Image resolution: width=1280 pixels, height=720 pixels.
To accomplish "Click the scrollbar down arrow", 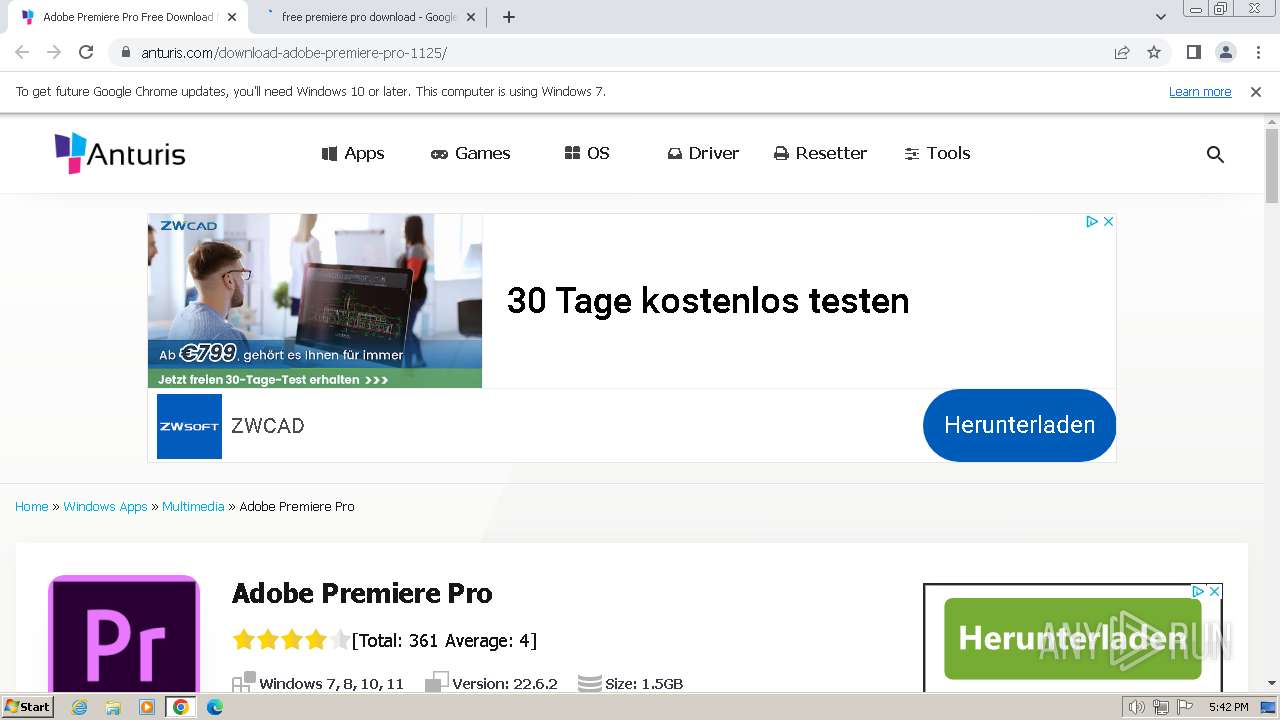I will pos(1272,683).
